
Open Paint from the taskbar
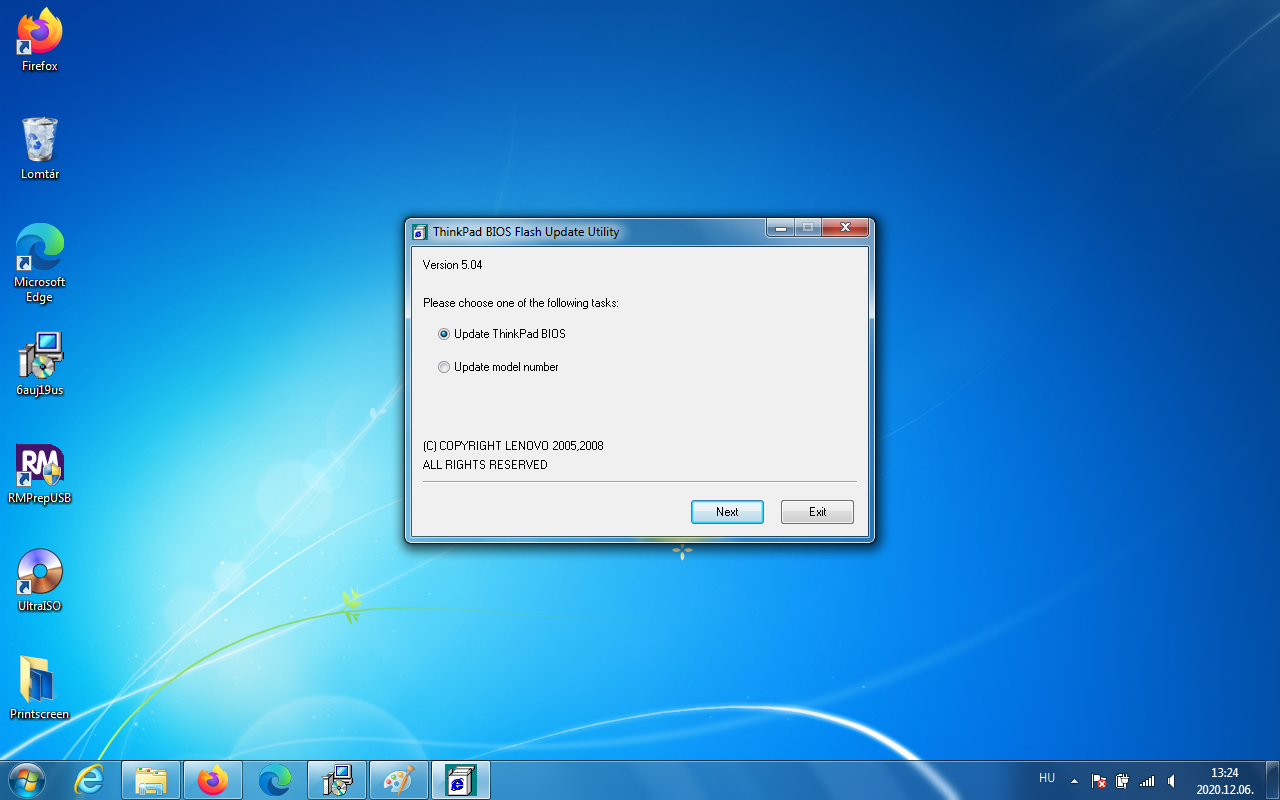[x=399, y=780]
